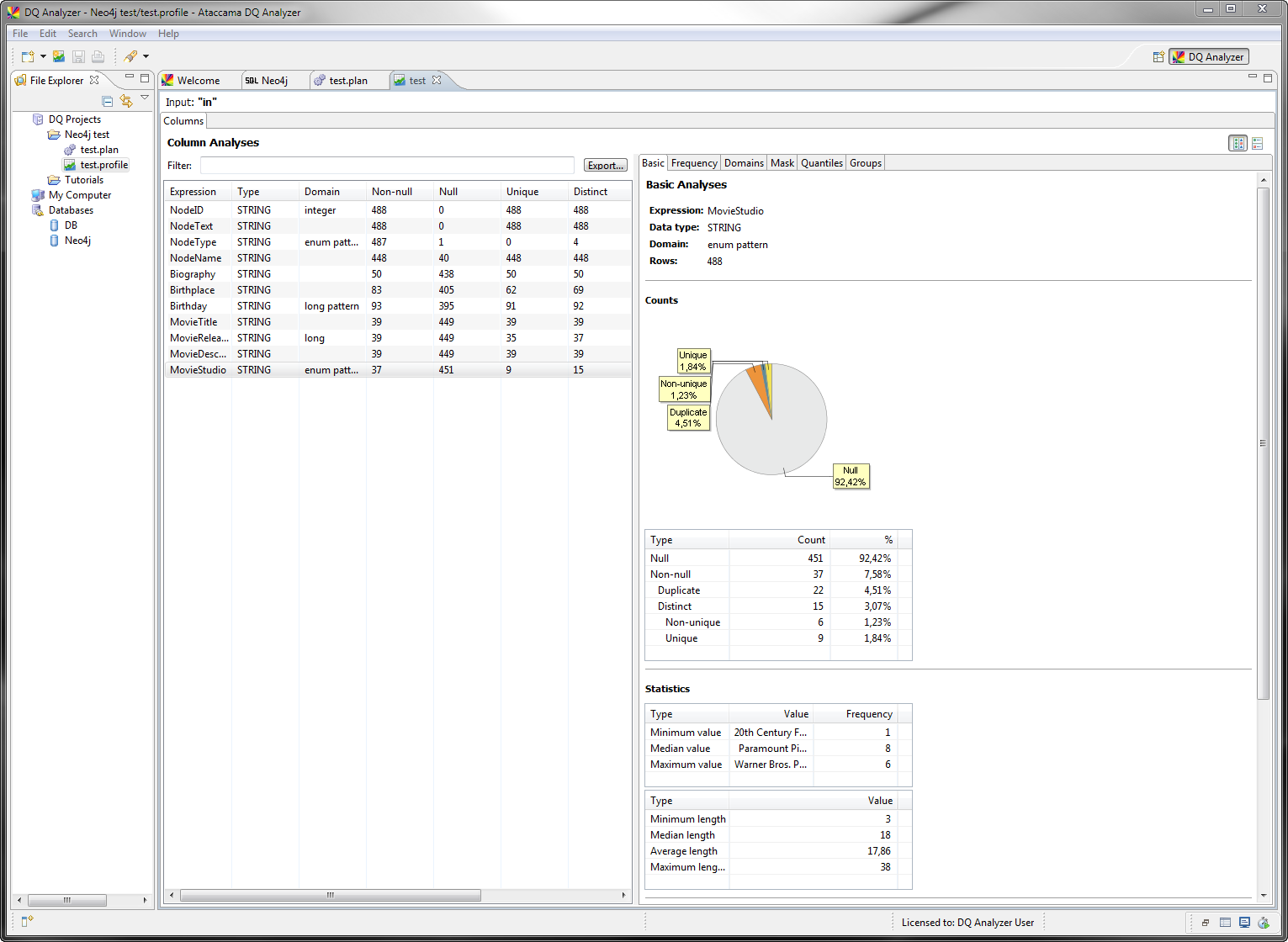Toggle Link with Editor in File Explorer
Screen dimensions: 1288x942
click(126, 101)
